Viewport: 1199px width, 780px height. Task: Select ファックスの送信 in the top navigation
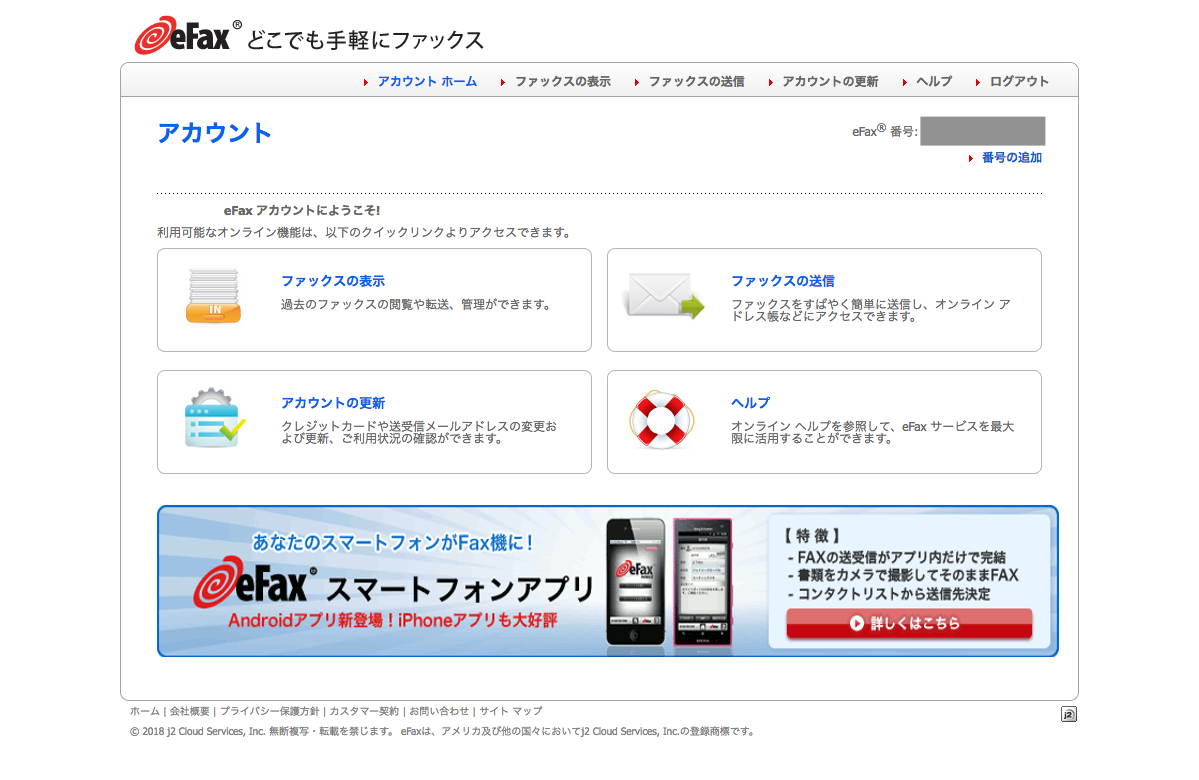[x=697, y=81]
